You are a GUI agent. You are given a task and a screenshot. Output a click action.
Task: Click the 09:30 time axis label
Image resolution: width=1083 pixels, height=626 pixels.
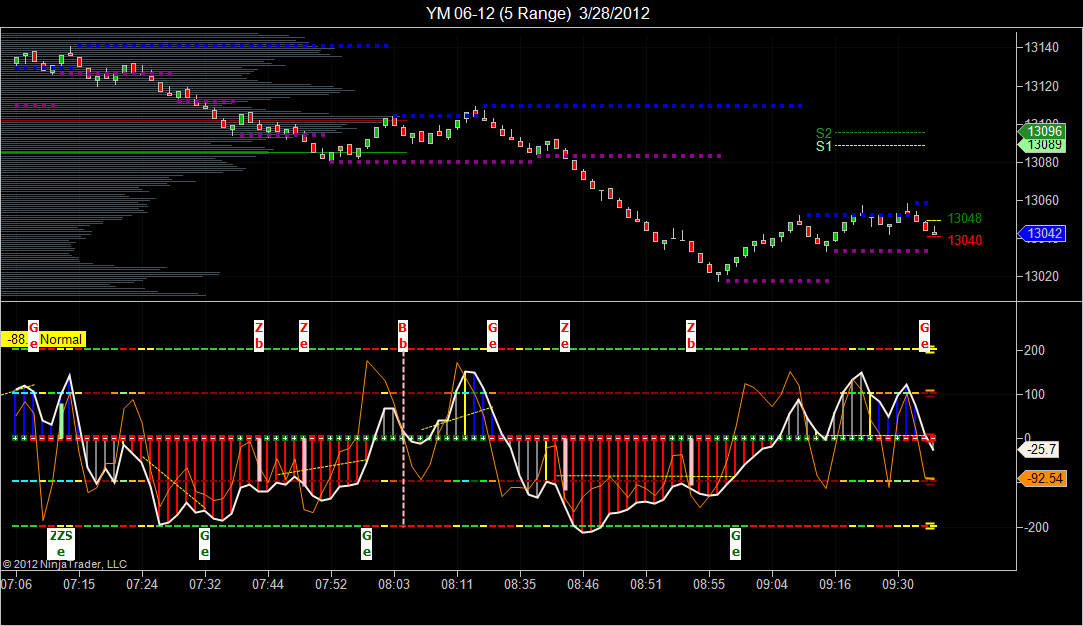click(x=898, y=585)
